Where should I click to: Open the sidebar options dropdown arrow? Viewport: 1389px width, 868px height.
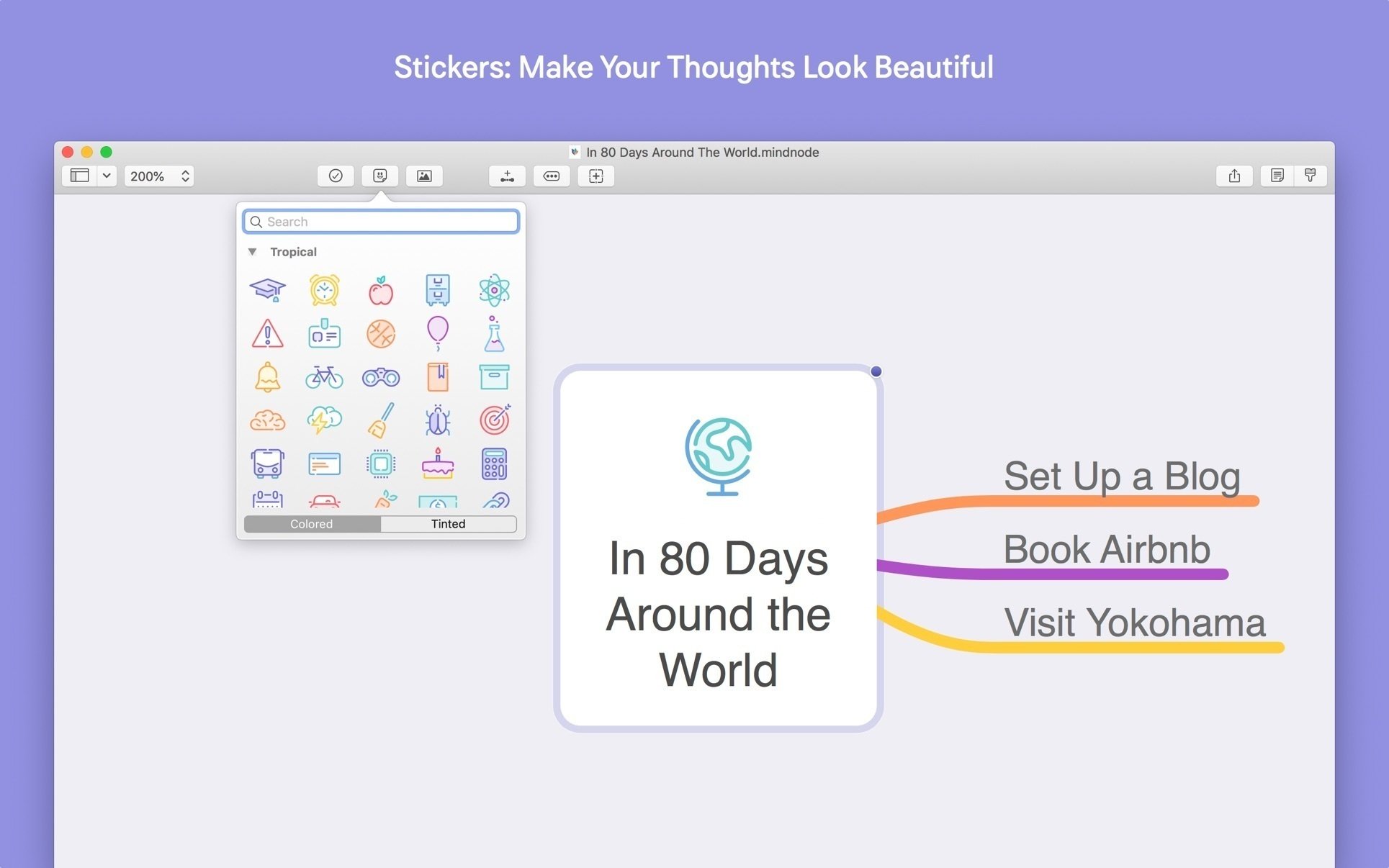coord(107,176)
